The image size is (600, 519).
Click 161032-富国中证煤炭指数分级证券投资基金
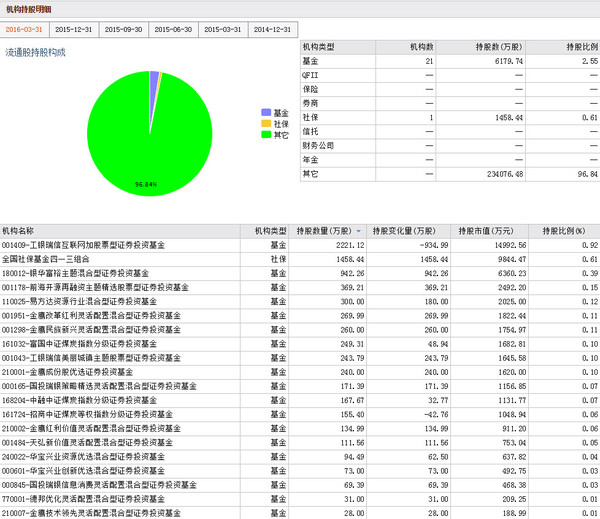(79, 344)
